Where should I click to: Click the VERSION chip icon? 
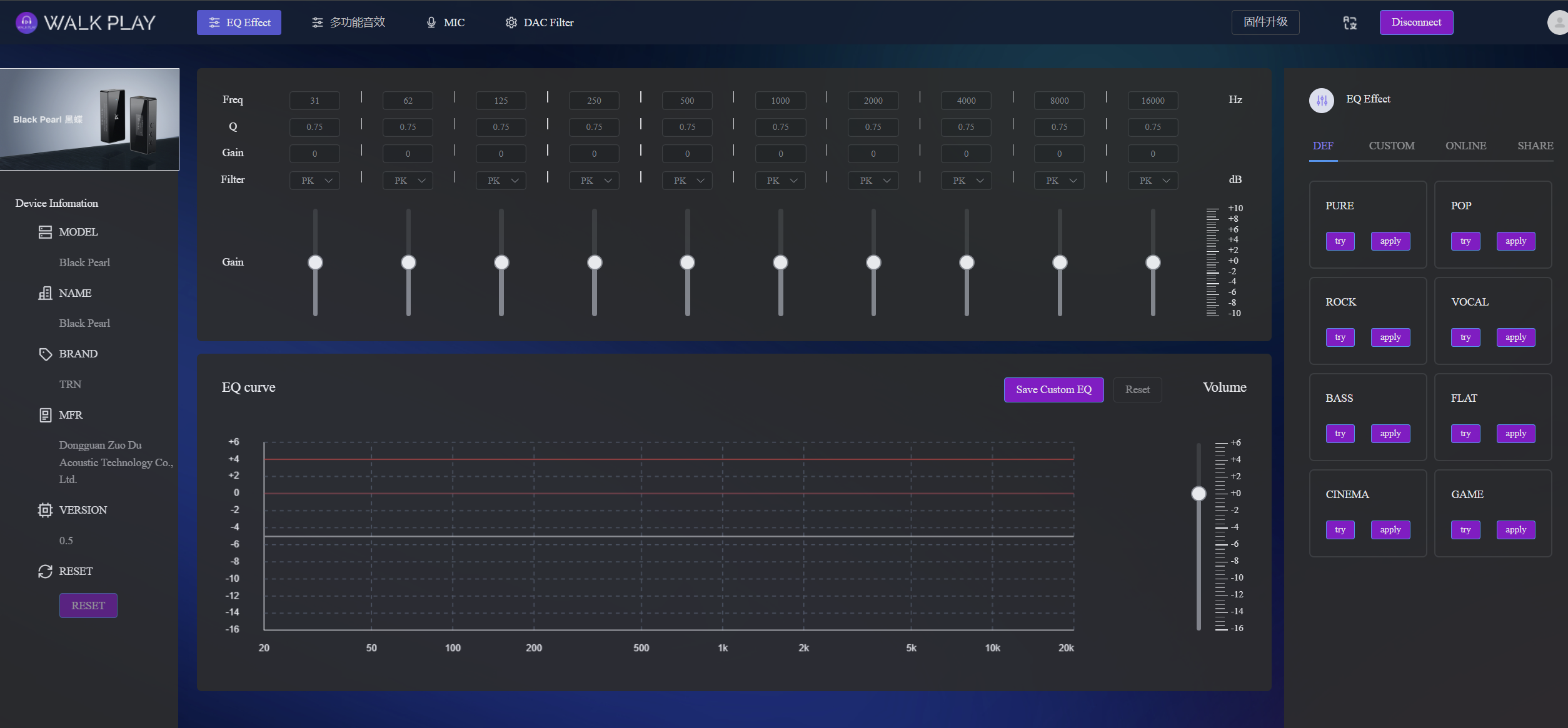(45, 511)
